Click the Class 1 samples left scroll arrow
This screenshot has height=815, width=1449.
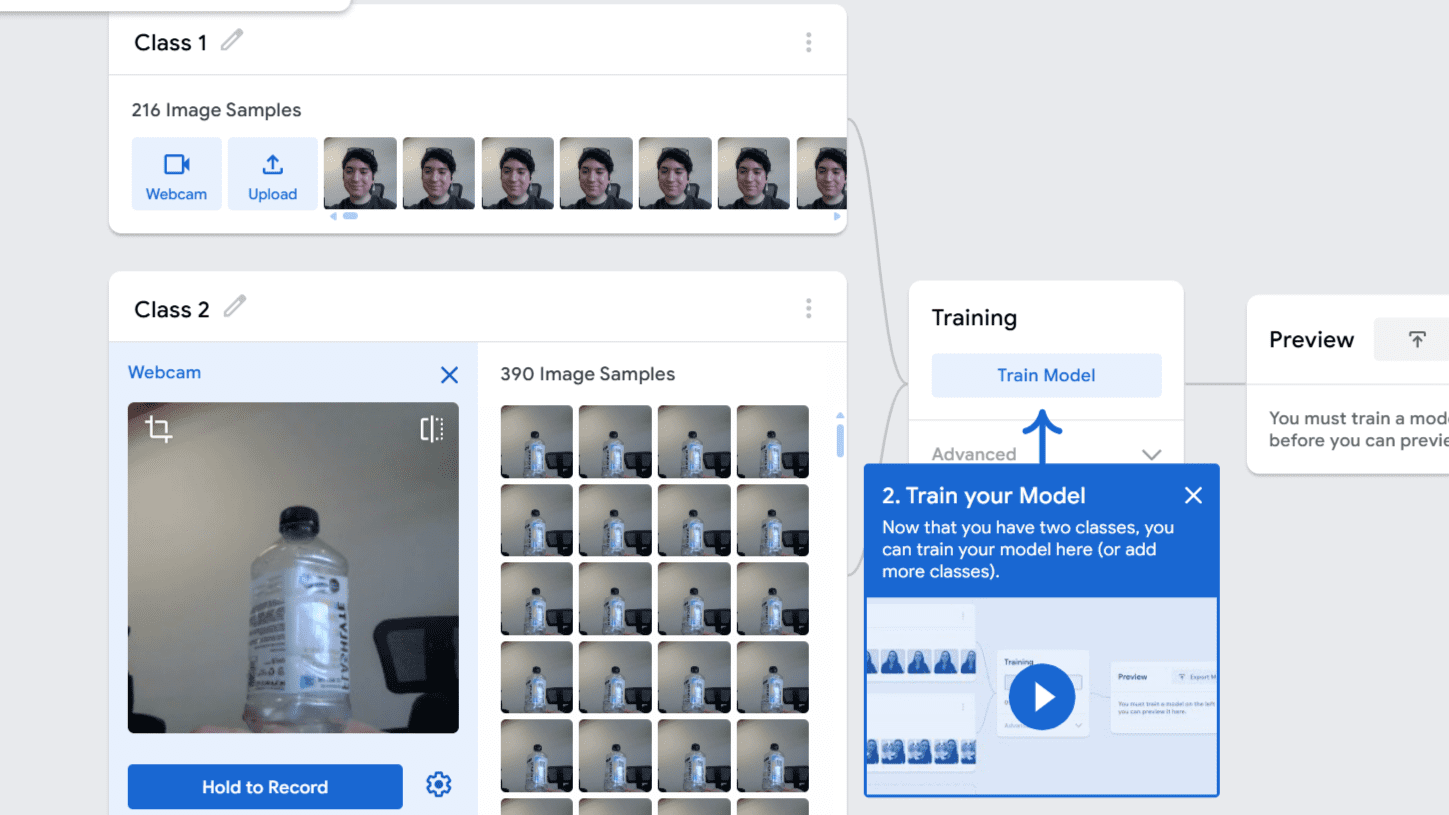(x=333, y=216)
